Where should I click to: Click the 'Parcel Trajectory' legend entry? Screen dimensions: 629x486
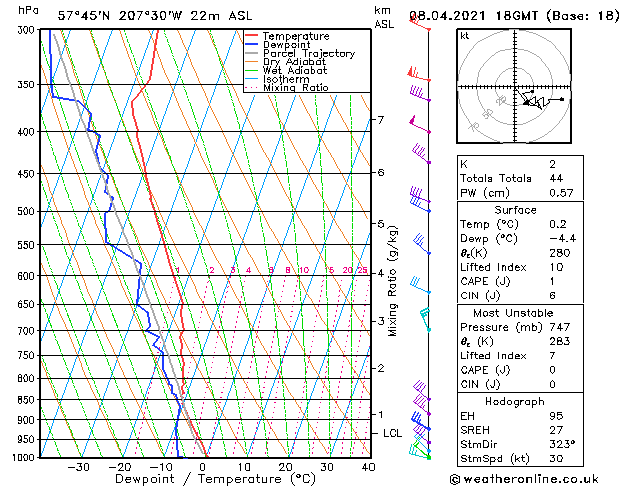coord(309,53)
